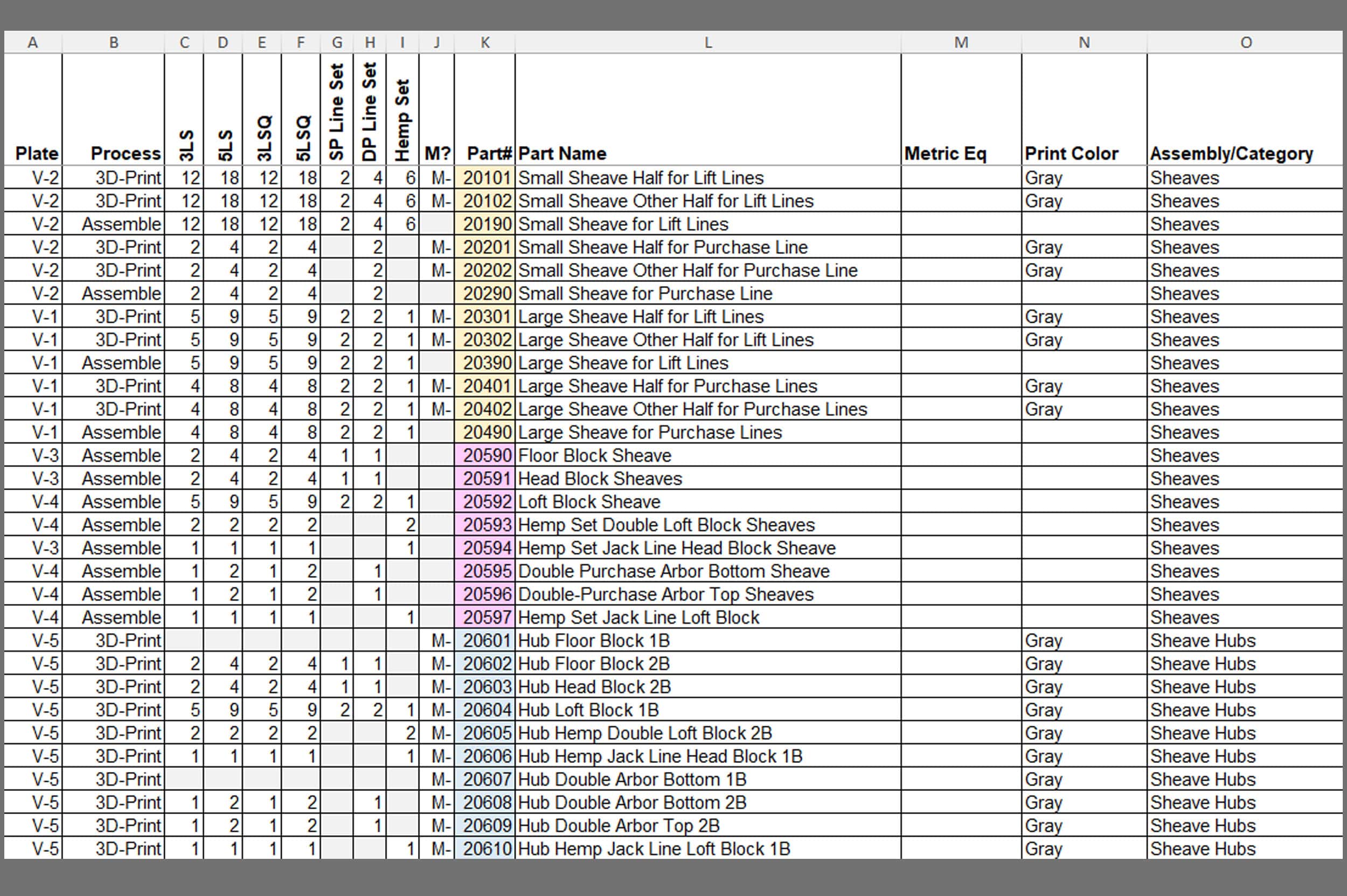Select pink part number cell 20597
The width and height of the screenshot is (1347, 896).
click(x=484, y=617)
